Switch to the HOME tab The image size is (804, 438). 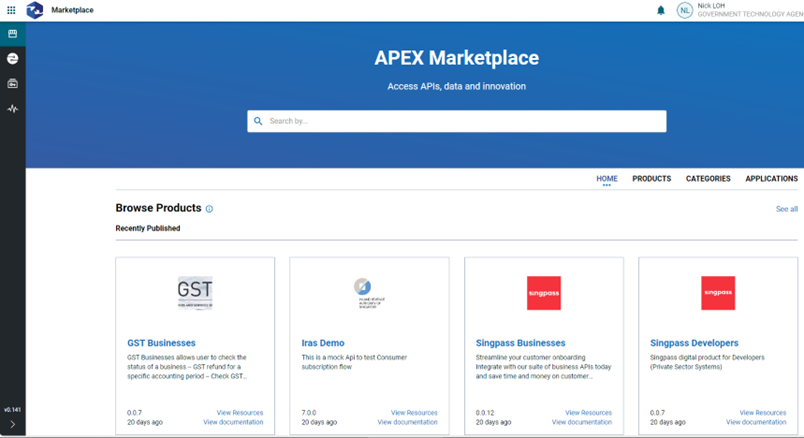coord(607,179)
